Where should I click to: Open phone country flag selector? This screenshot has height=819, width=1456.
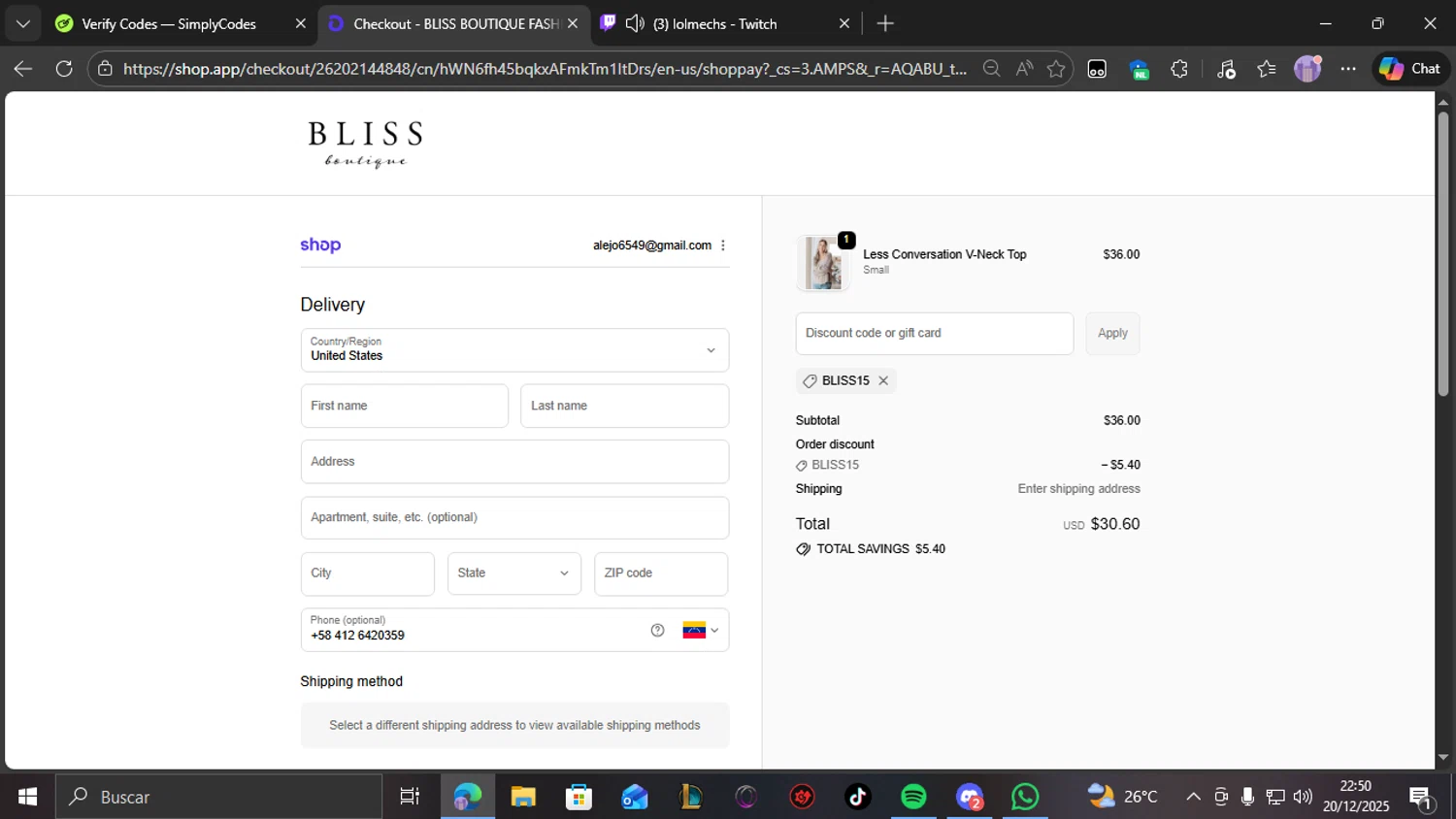(x=701, y=630)
